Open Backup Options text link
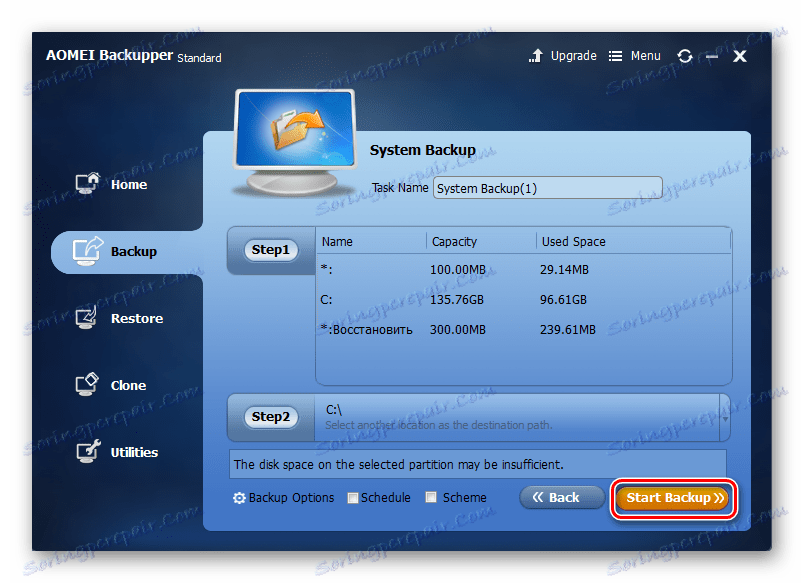 291,498
